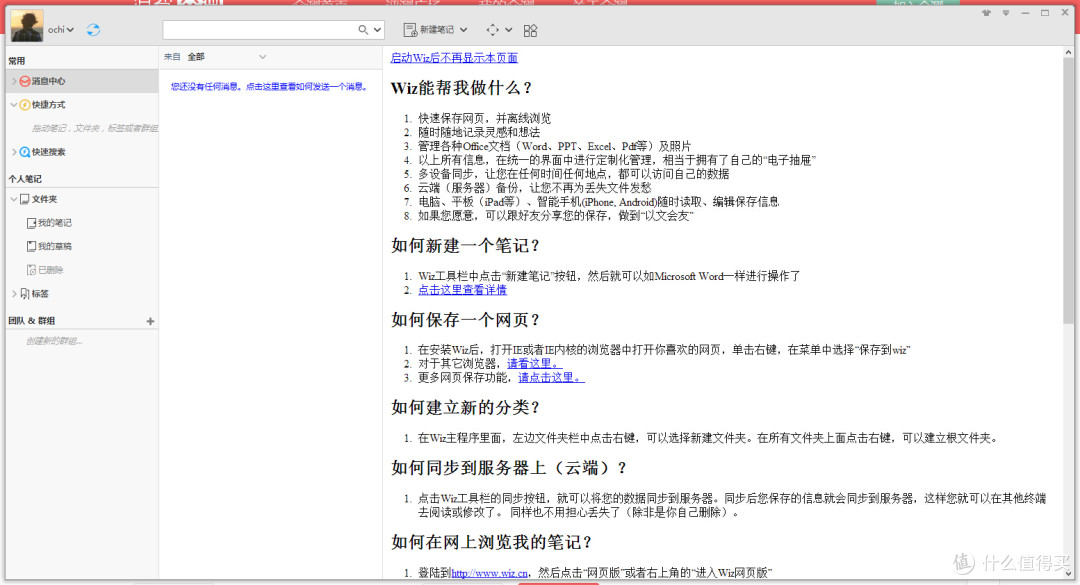
Task: Click the http://www.wiz.cn link
Action: pyautogui.click(x=490, y=573)
